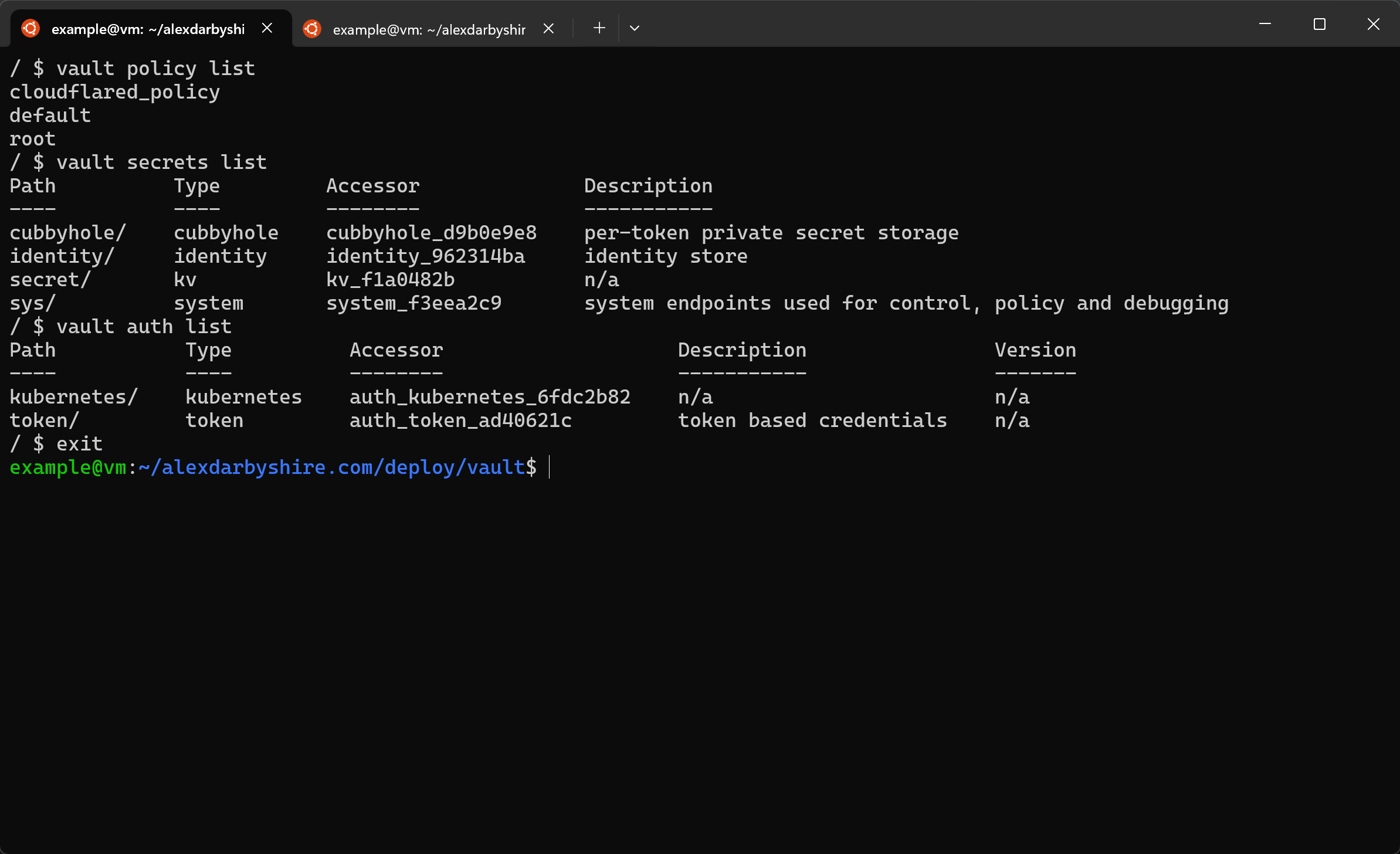The image size is (1400, 854).
Task: Open a new tab with the plus button
Action: [599, 28]
